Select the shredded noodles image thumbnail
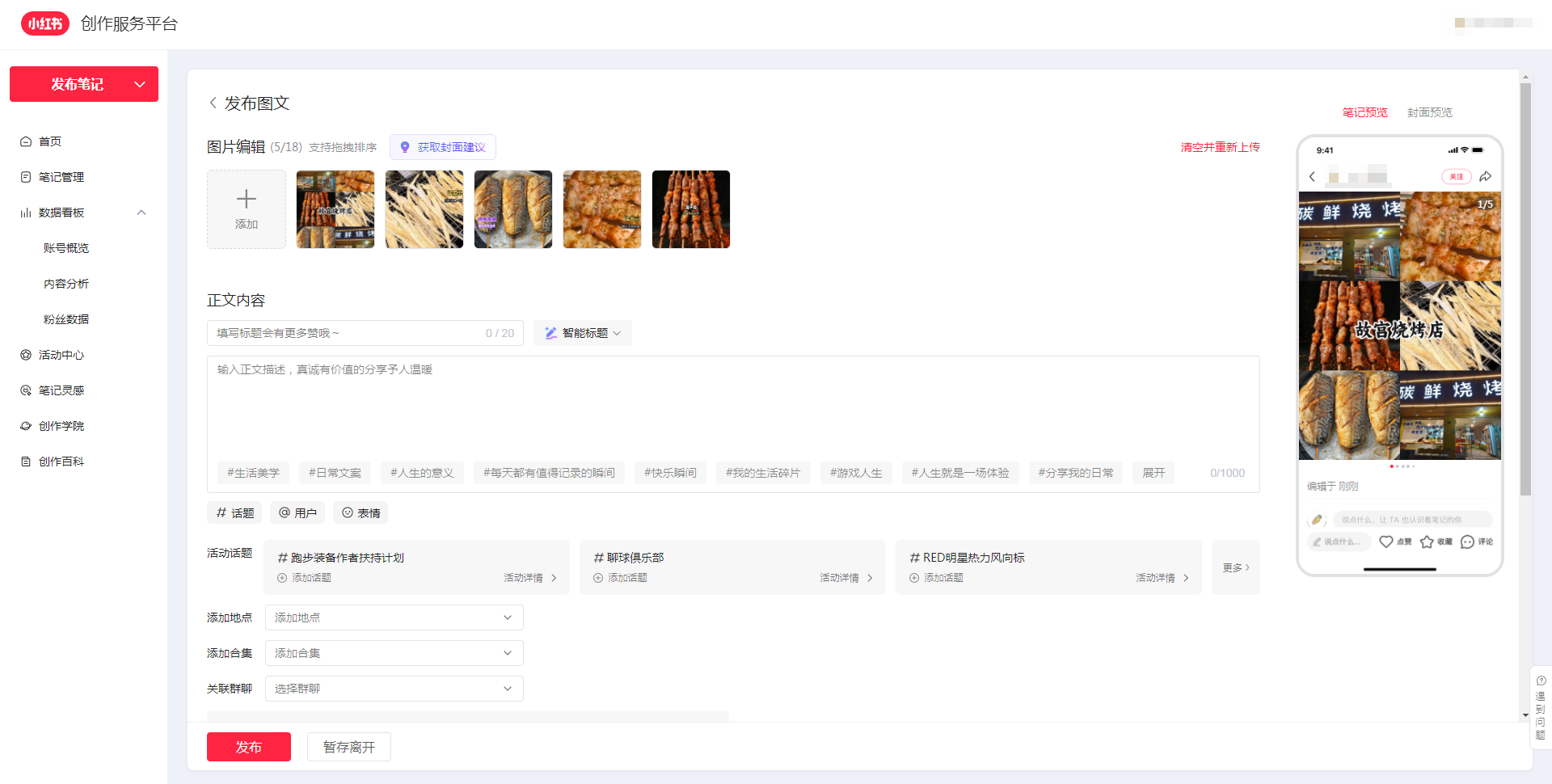This screenshot has width=1552, height=784. [424, 209]
